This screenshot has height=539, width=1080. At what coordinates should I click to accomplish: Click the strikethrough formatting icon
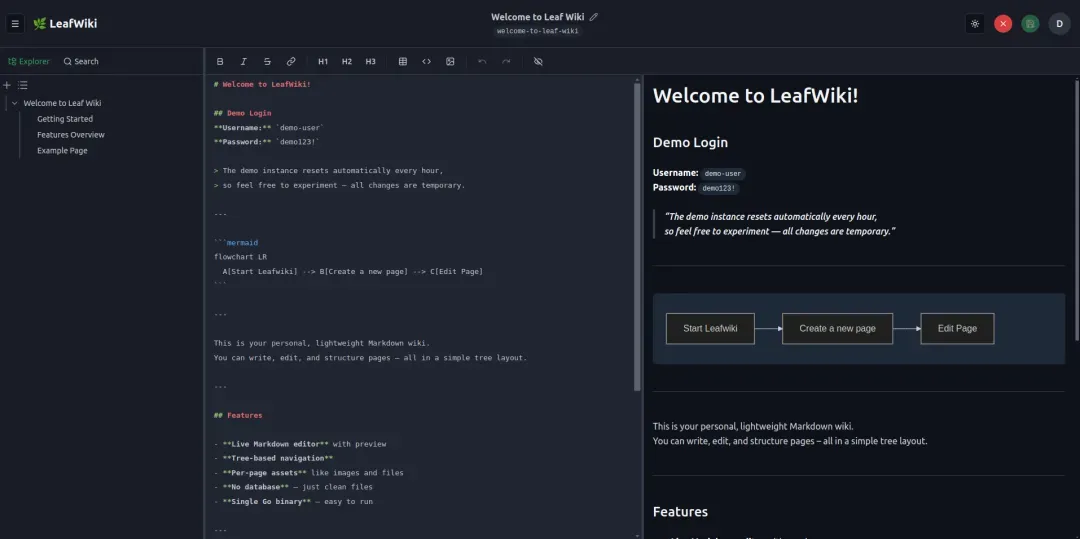pyautogui.click(x=267, y=61)
